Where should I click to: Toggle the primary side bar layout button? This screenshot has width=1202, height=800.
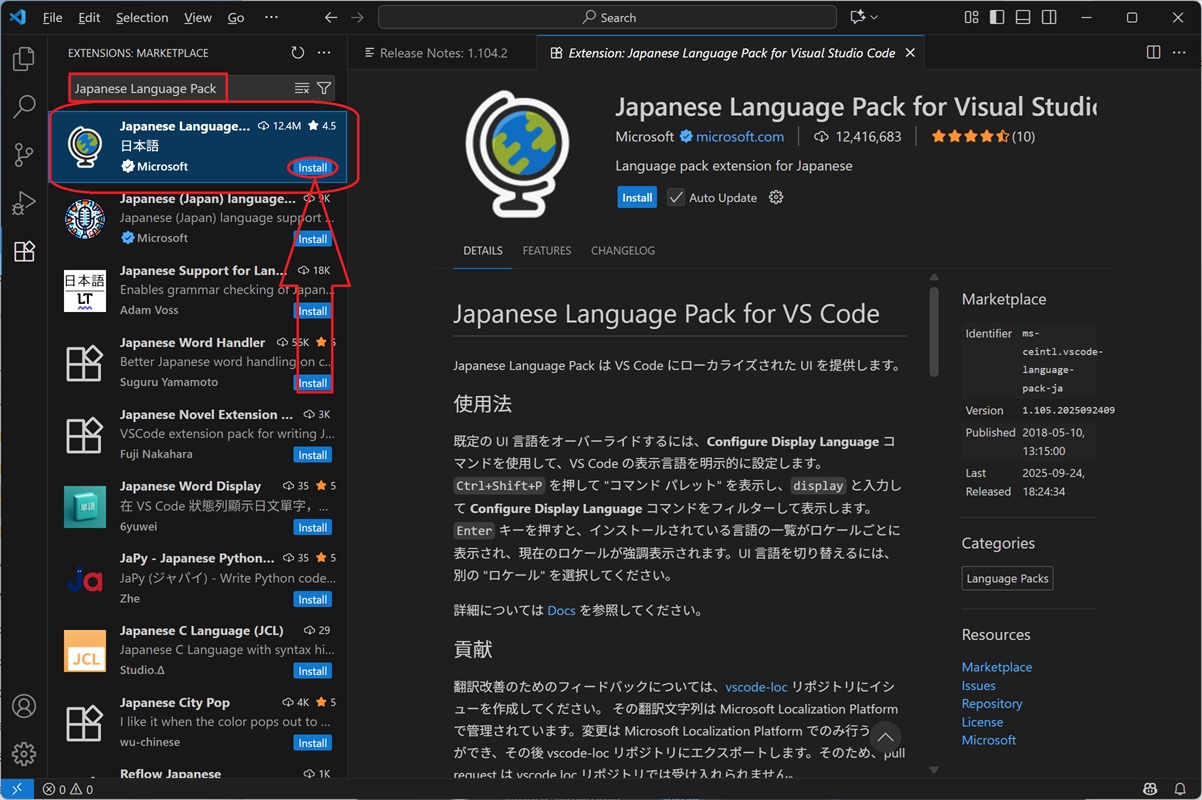coord(997,18)
